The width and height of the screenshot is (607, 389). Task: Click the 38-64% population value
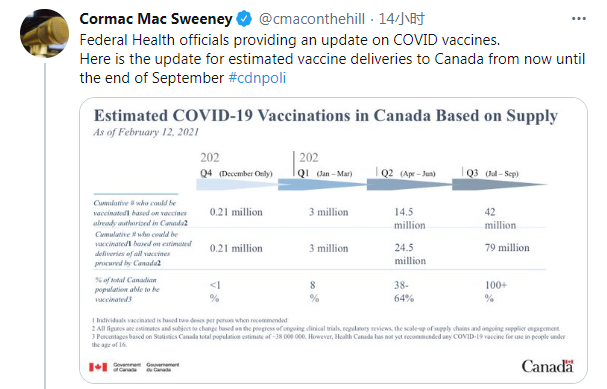click(404, 291)
